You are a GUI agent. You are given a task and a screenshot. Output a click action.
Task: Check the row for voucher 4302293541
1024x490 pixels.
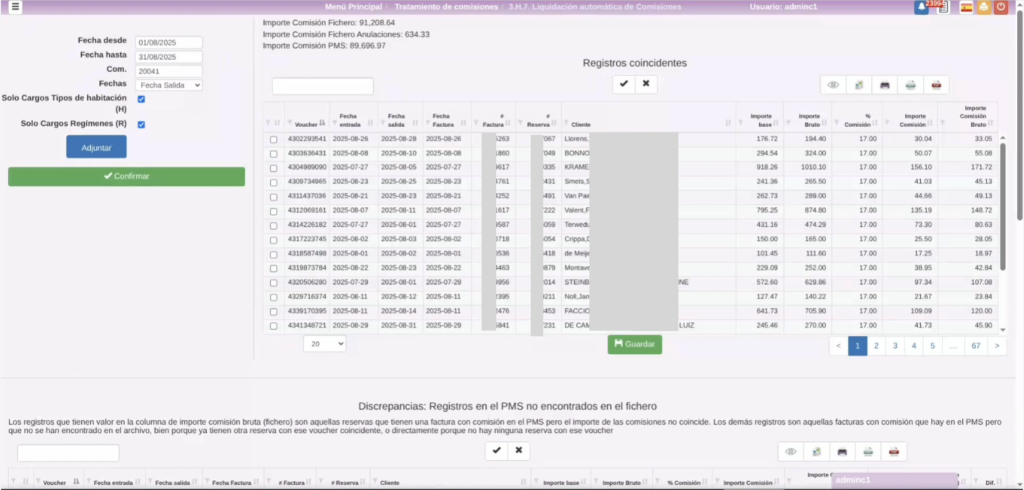(274, 139)
